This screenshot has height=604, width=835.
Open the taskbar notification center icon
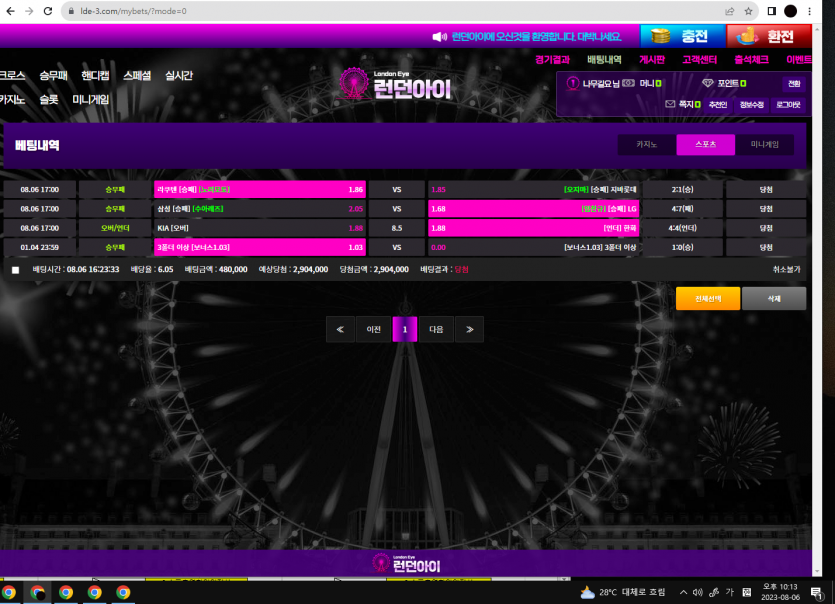click(816, 592)
